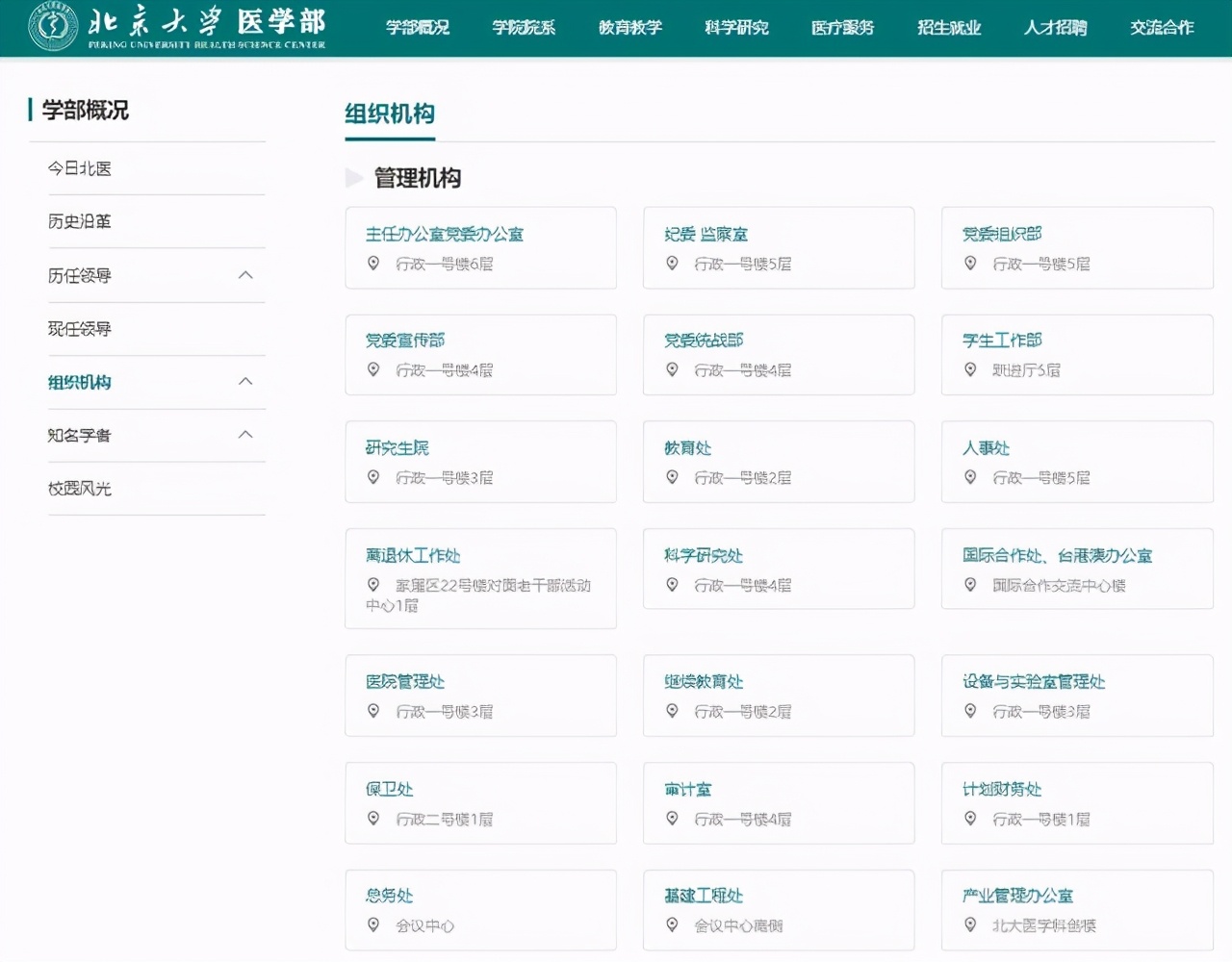Viewport: 1232px width, 962px height.
Task: Click the gray arrow icon beside 管理机构 heading
Action: 352,177
